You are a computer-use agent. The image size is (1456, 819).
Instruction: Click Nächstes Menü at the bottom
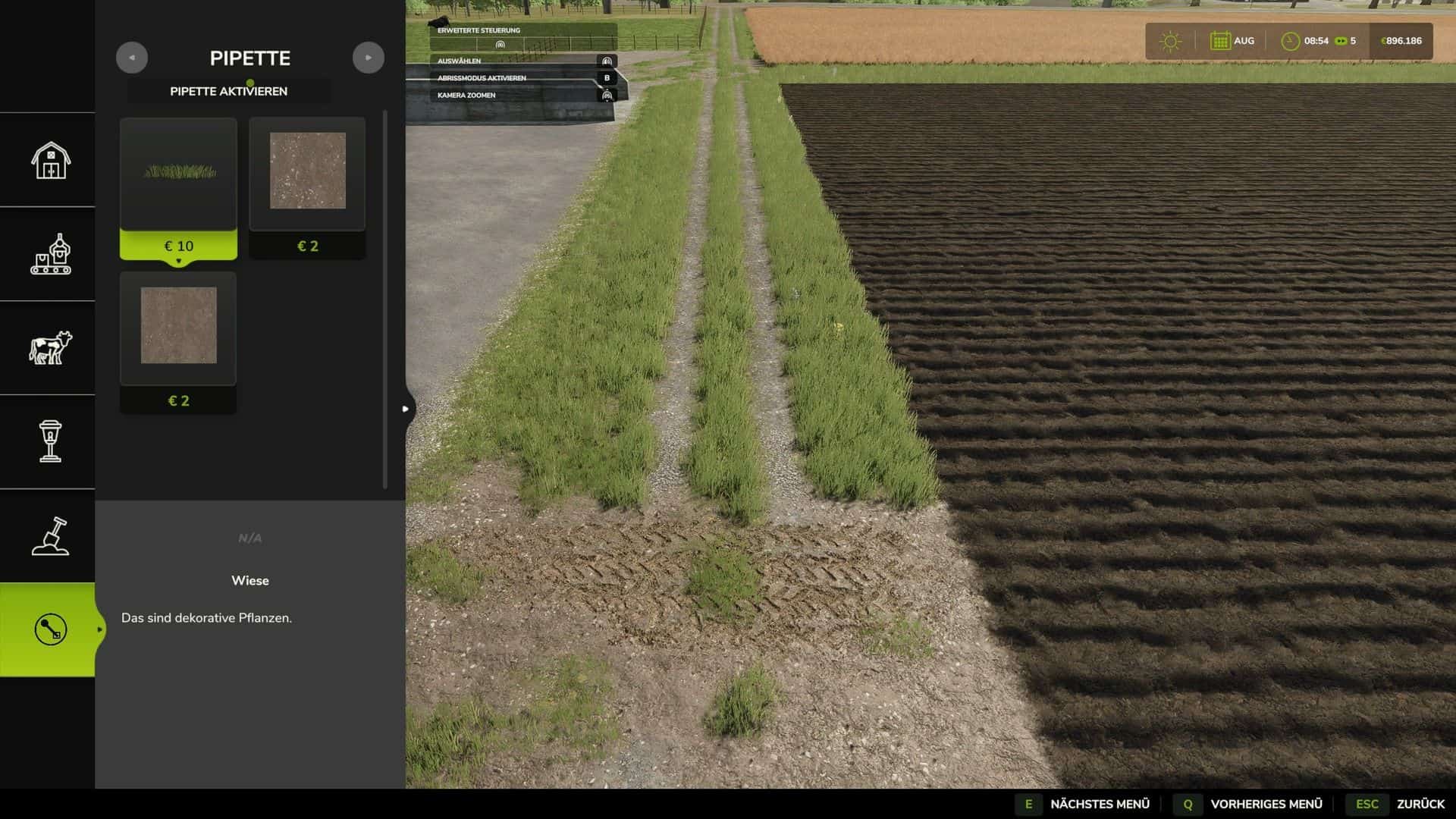point(1100,804)
